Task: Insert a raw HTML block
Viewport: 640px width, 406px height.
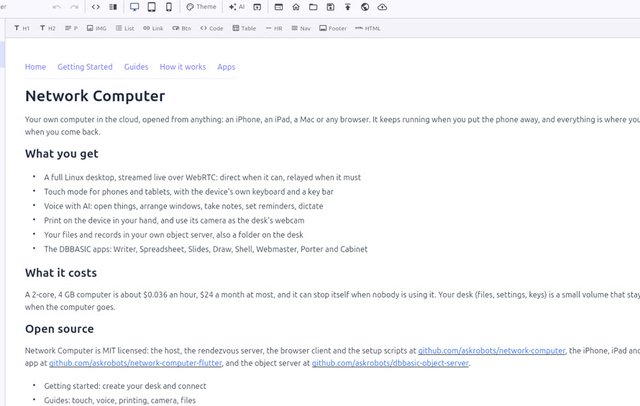Action: (x=368, y=28)
